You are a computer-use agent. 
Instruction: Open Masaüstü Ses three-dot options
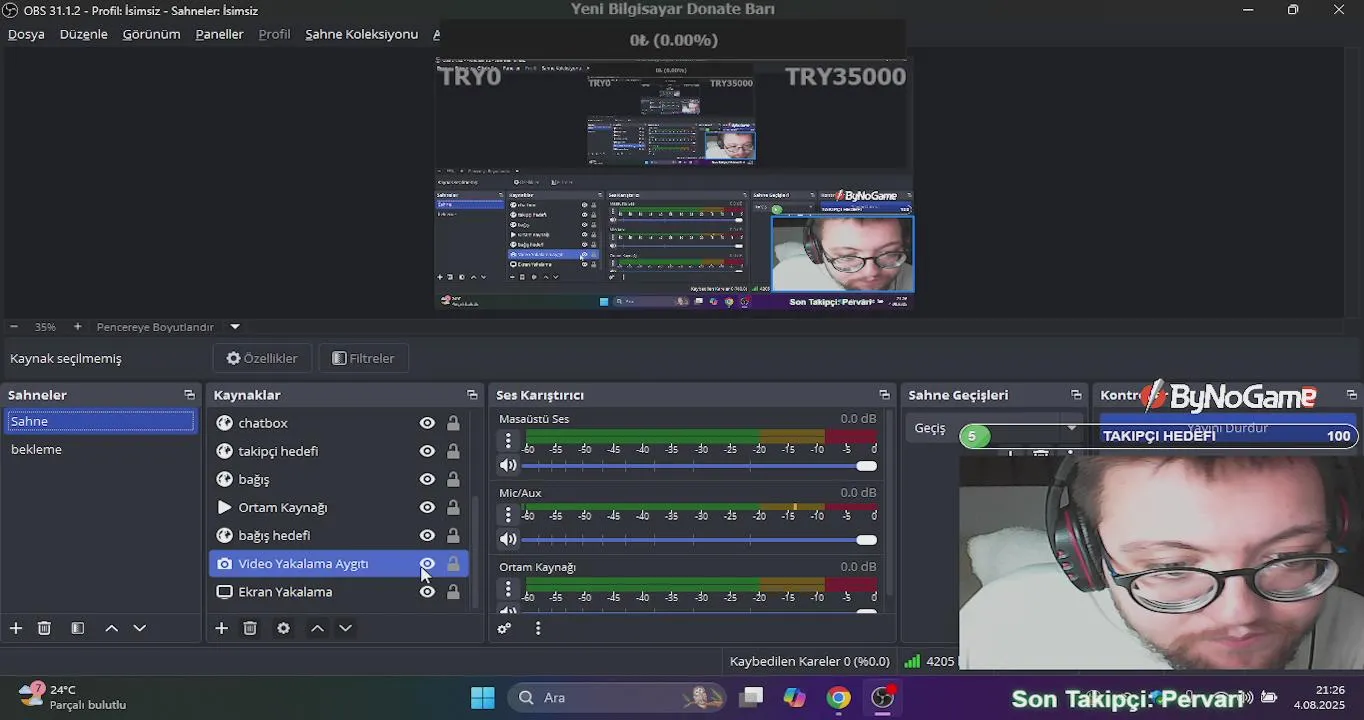(x=508, y=441)
